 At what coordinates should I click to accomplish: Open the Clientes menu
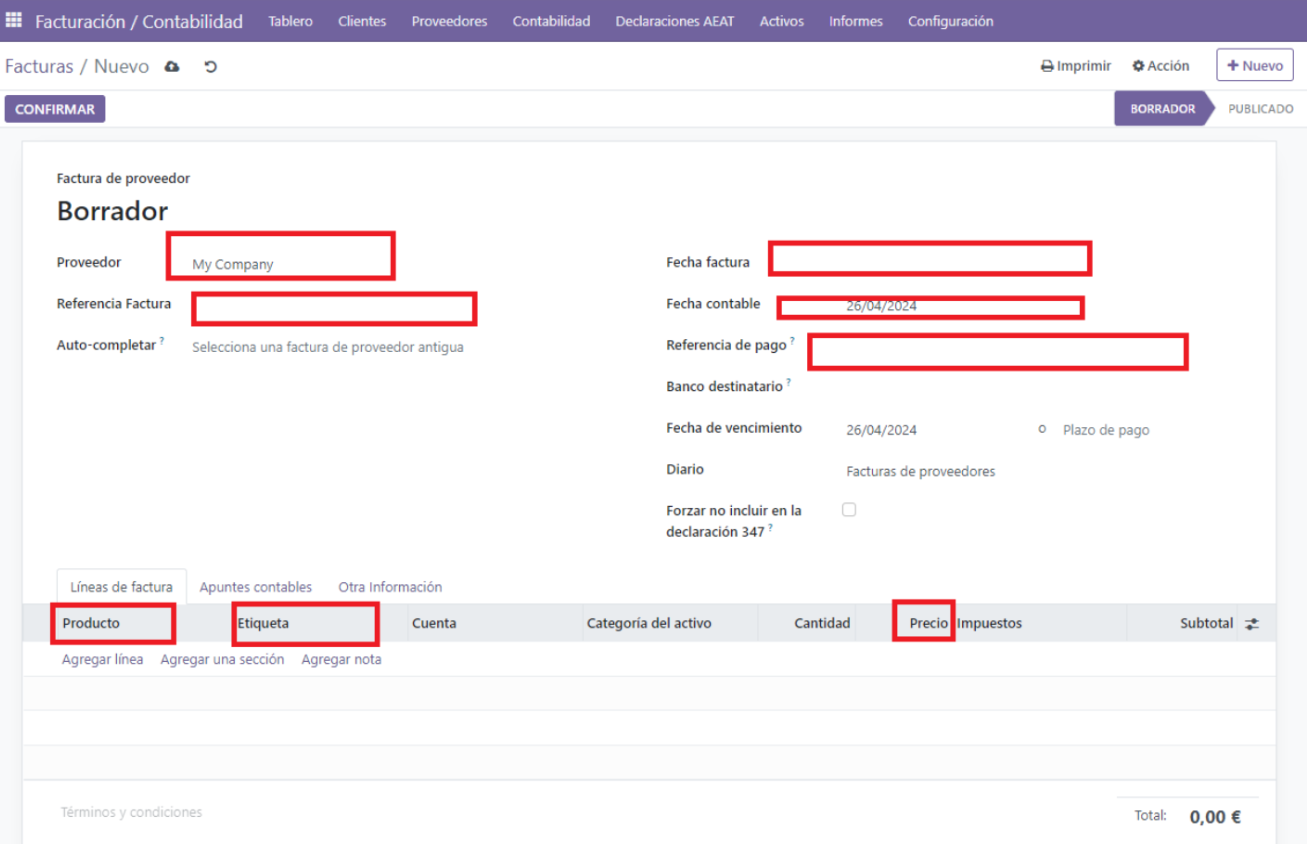click(362, 21)
